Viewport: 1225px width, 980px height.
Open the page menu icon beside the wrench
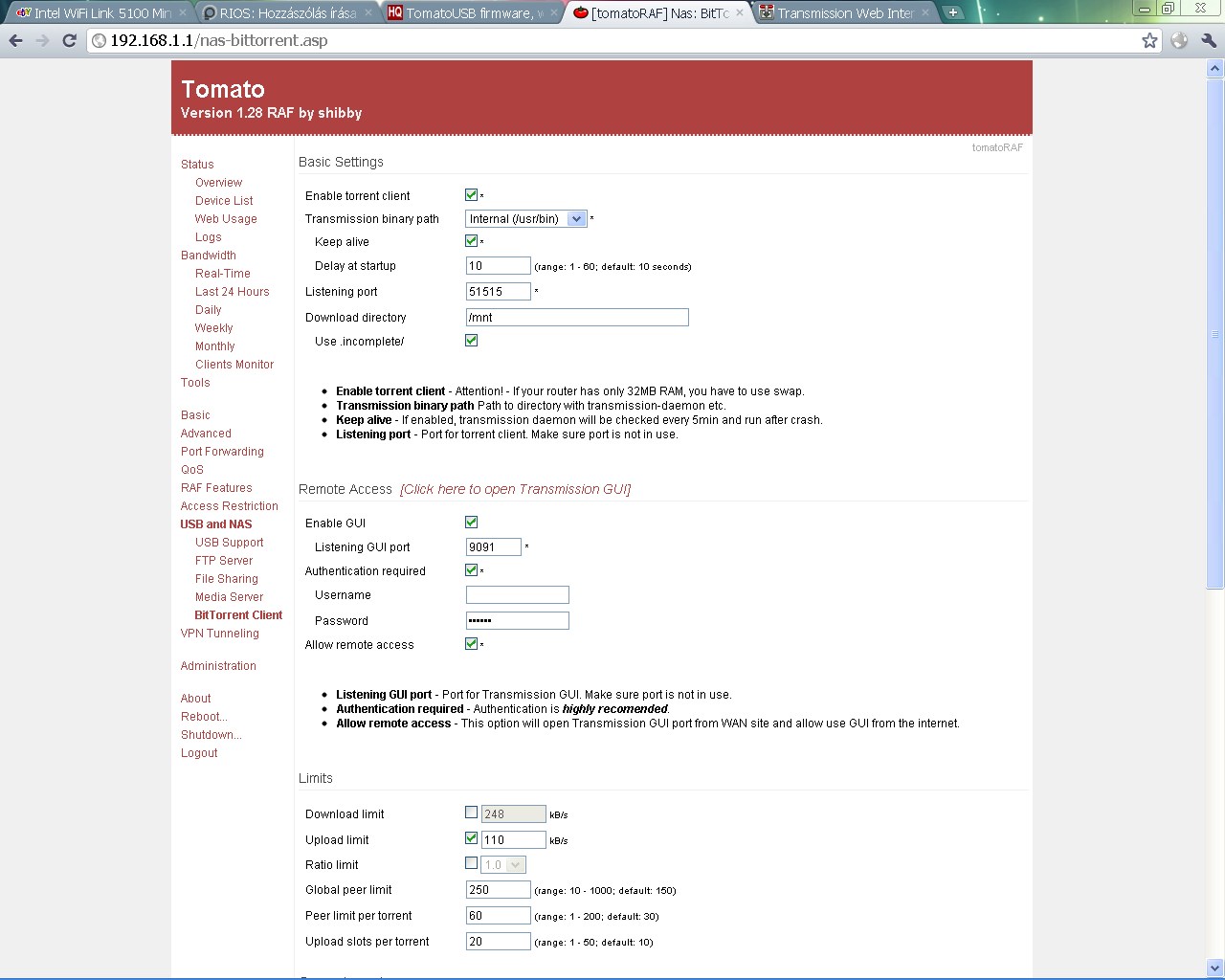1179,40
